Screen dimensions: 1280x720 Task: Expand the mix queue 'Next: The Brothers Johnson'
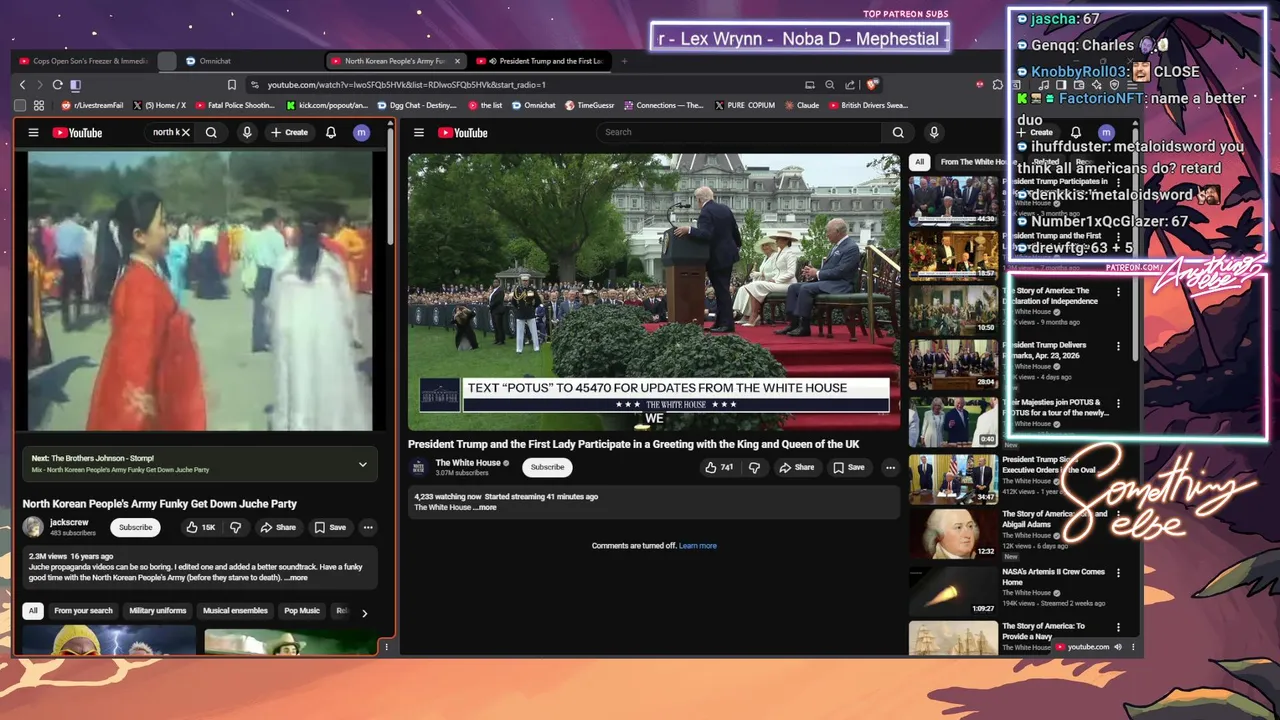pyautogui.click(x=363, y=464)
